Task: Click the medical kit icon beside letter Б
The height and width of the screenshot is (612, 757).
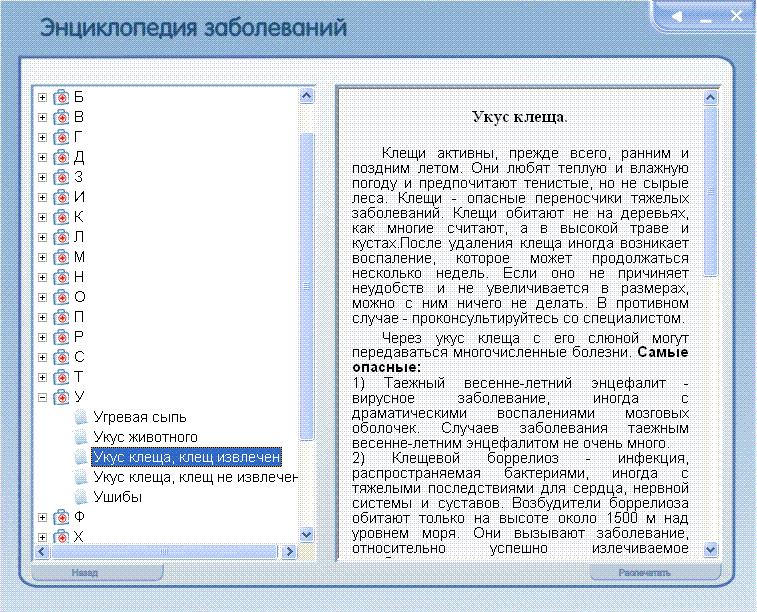Action: point(61,97)
